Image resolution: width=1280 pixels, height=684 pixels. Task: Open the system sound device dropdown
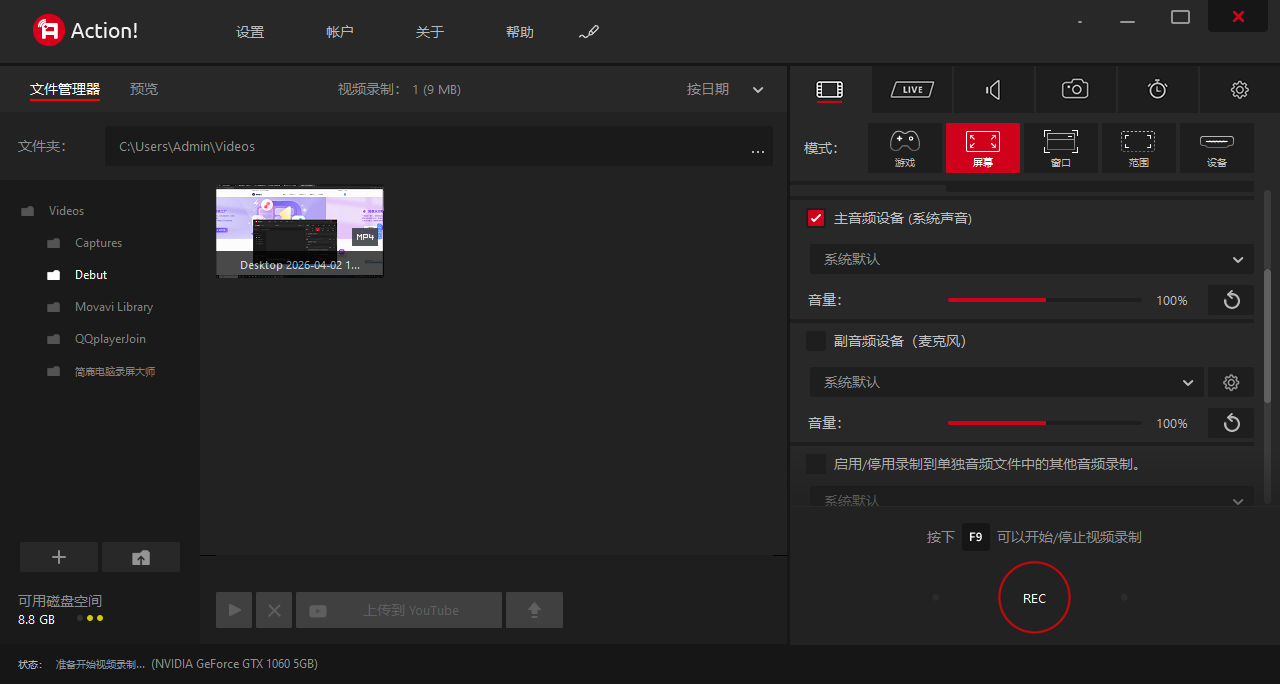(x=1030, y=259)
